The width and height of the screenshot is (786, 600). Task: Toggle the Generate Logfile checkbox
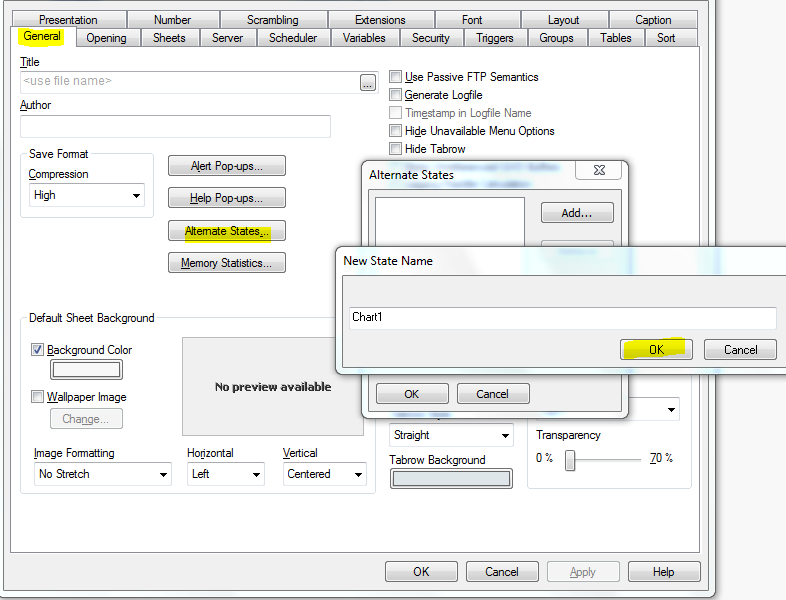click(396, 95)
